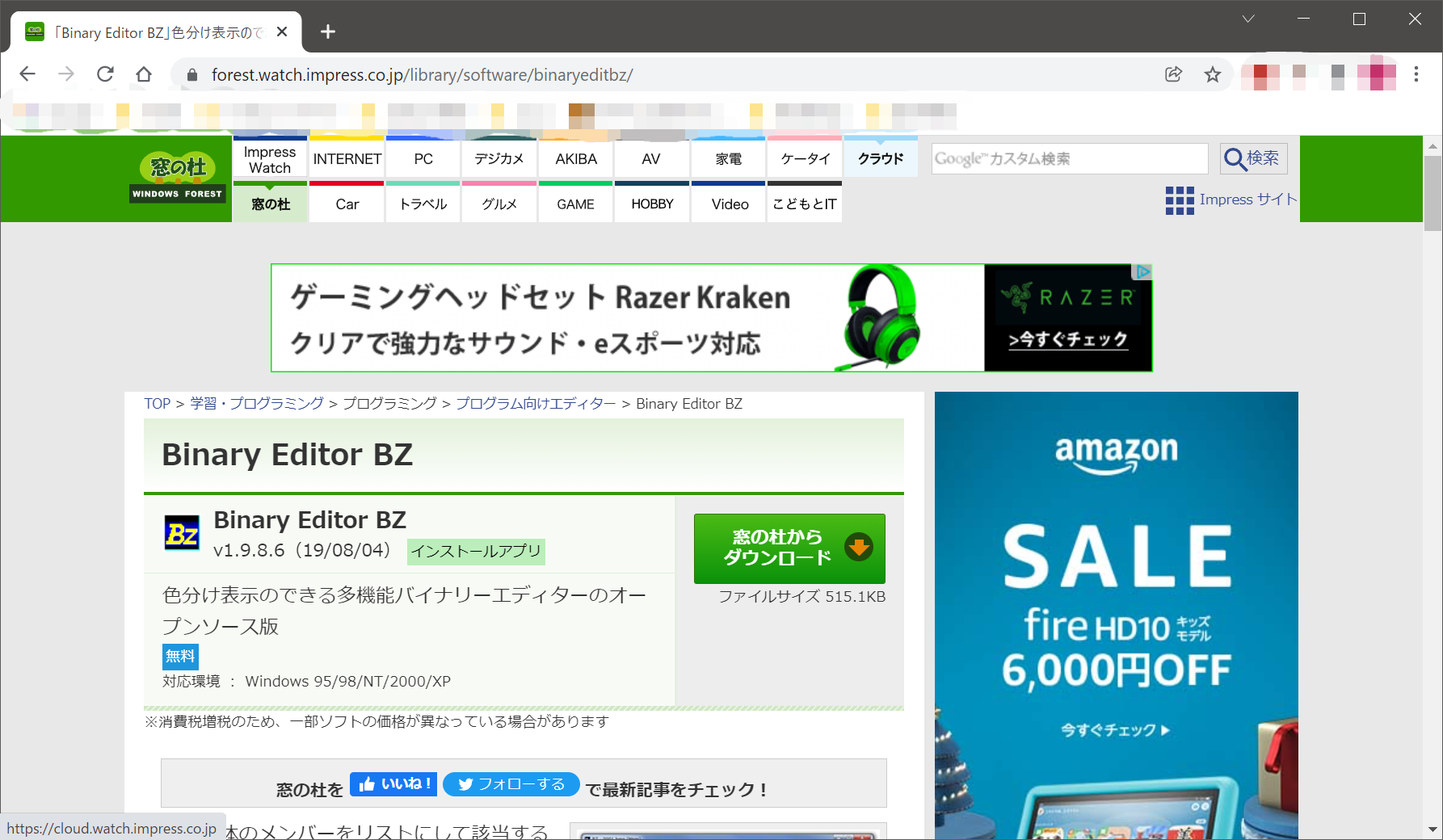This screenshot has height=840, width=1443.
Task: Download from 窓の杜からダウンロード button
Action: click(x=789, y=548)
